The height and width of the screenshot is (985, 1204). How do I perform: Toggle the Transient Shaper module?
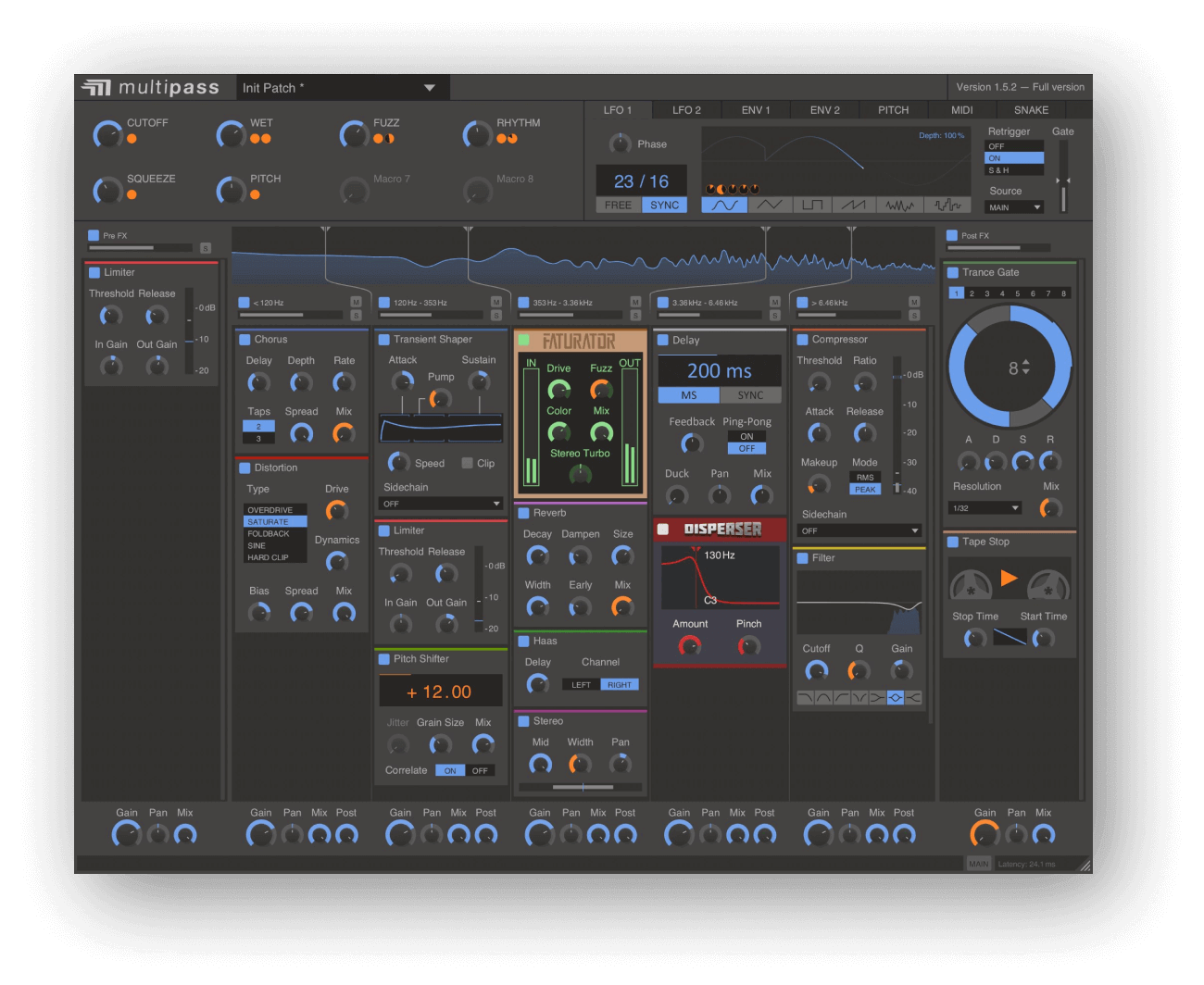[384, 340]
